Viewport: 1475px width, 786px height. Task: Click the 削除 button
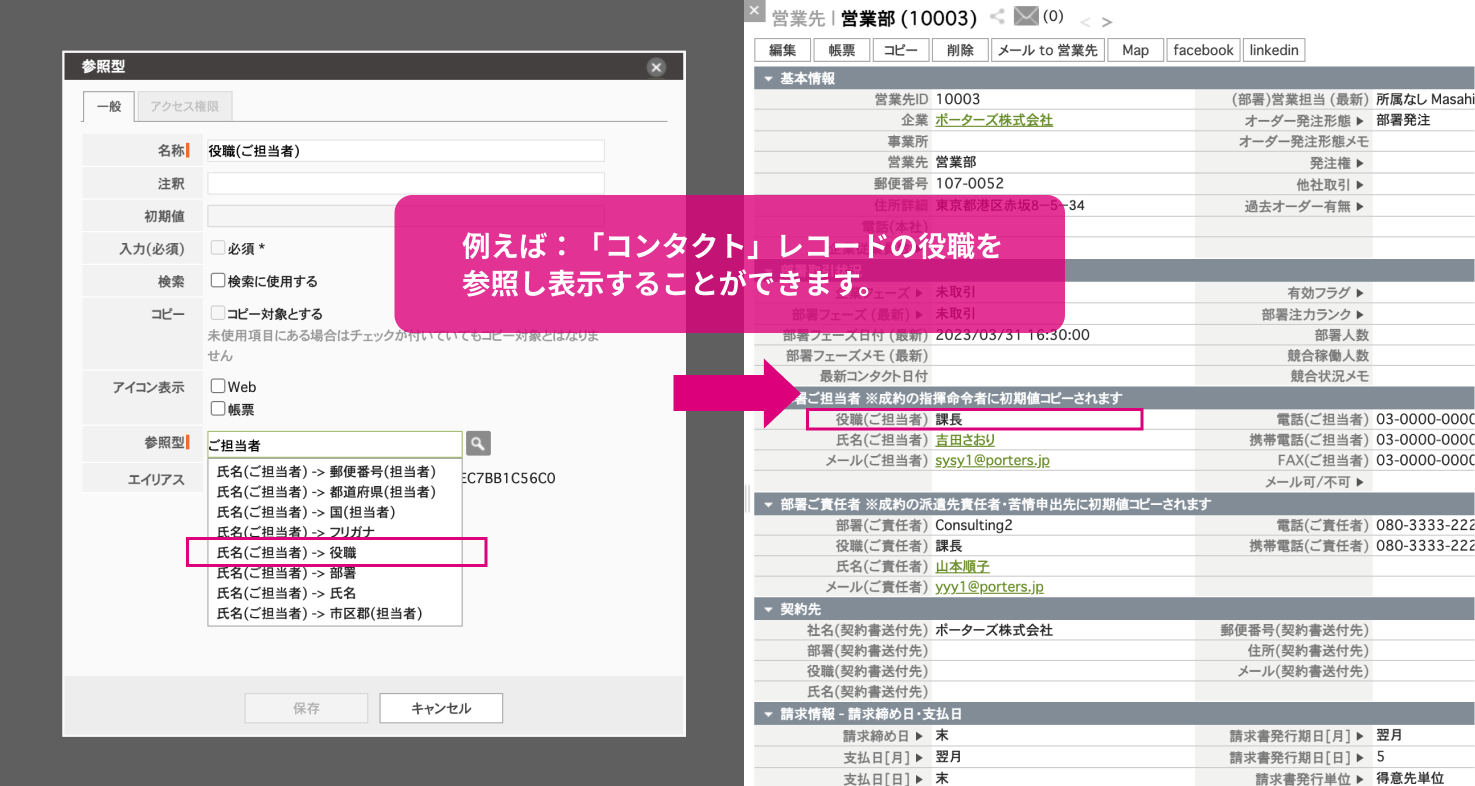(x=959, y=49)
